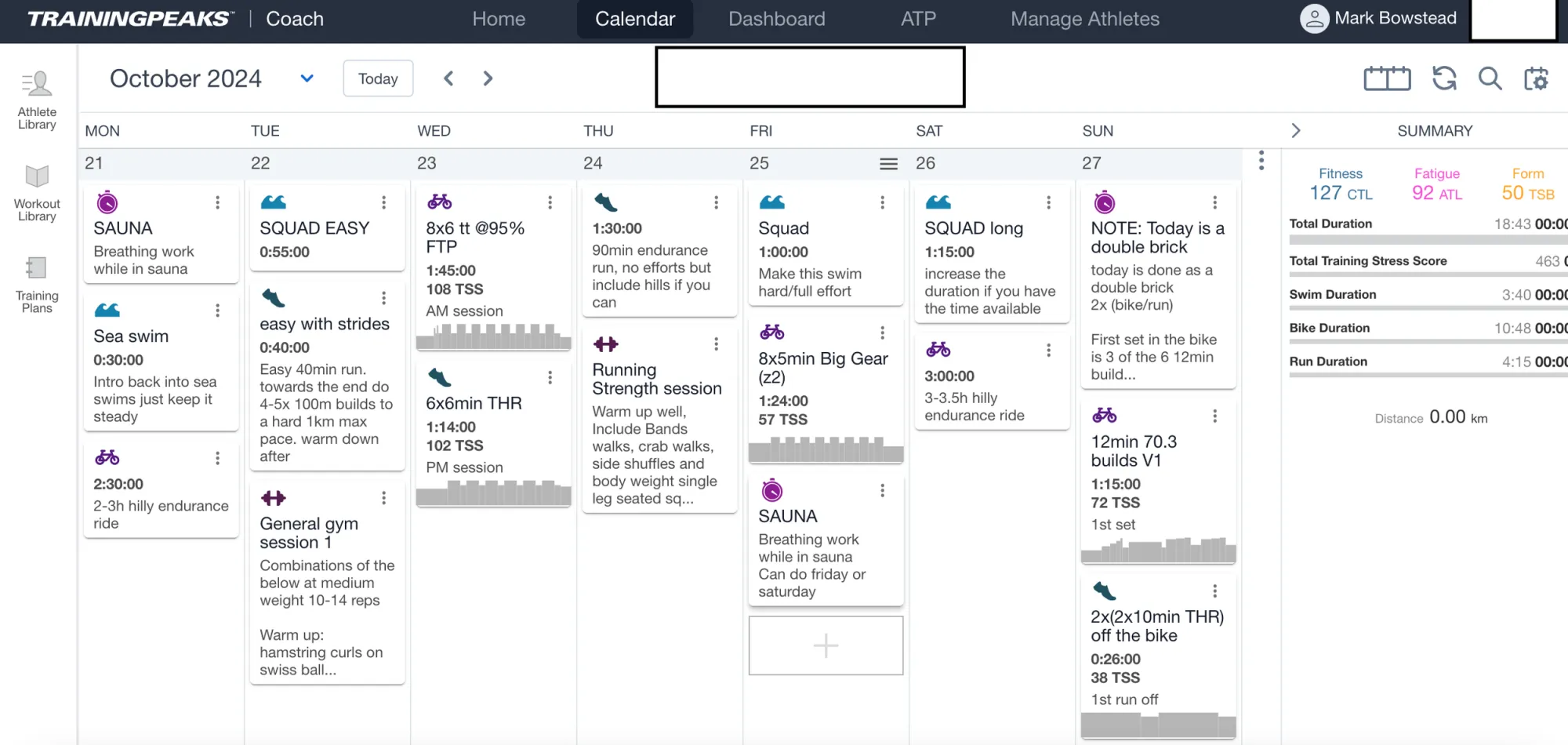Click the calendar week view icon

click(1387, 78)
